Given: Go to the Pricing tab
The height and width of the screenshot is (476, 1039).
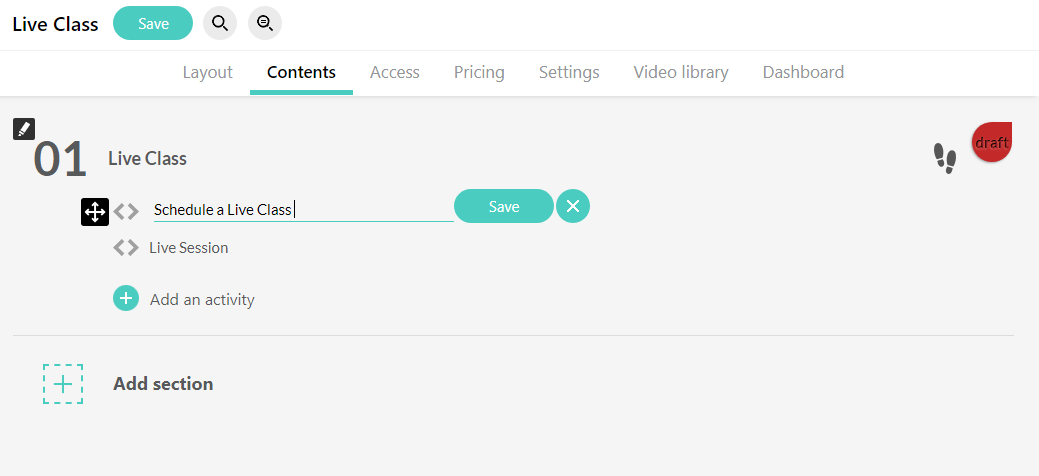Looking at the screenshot, I should (x=479, y=72).
